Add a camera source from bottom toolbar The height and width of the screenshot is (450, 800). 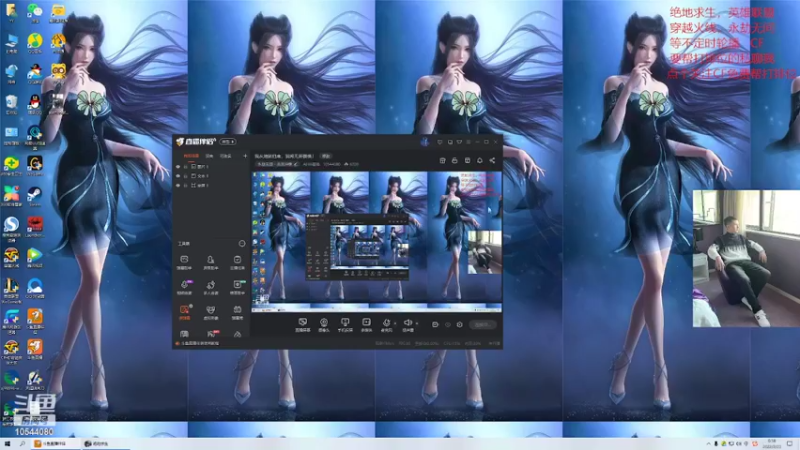click(323, 324)
